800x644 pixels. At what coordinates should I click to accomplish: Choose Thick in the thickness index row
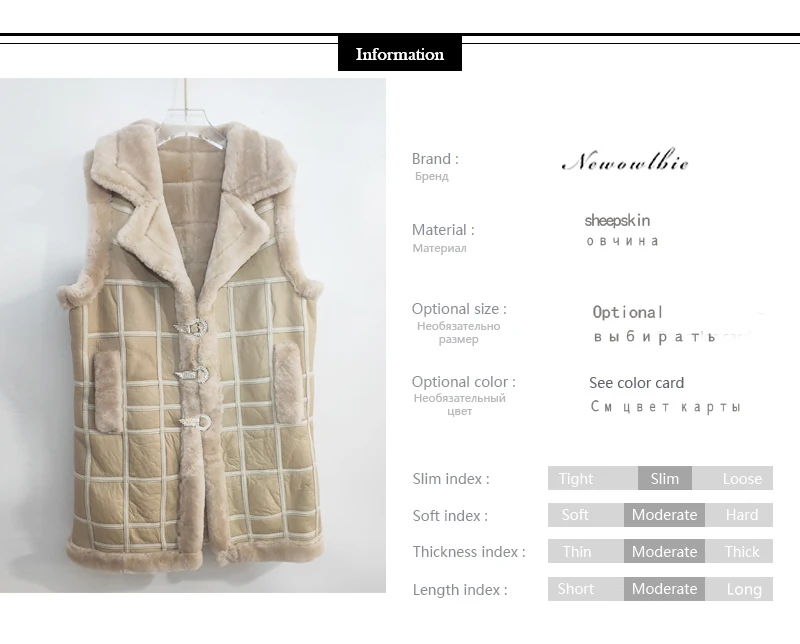(739, 551)
